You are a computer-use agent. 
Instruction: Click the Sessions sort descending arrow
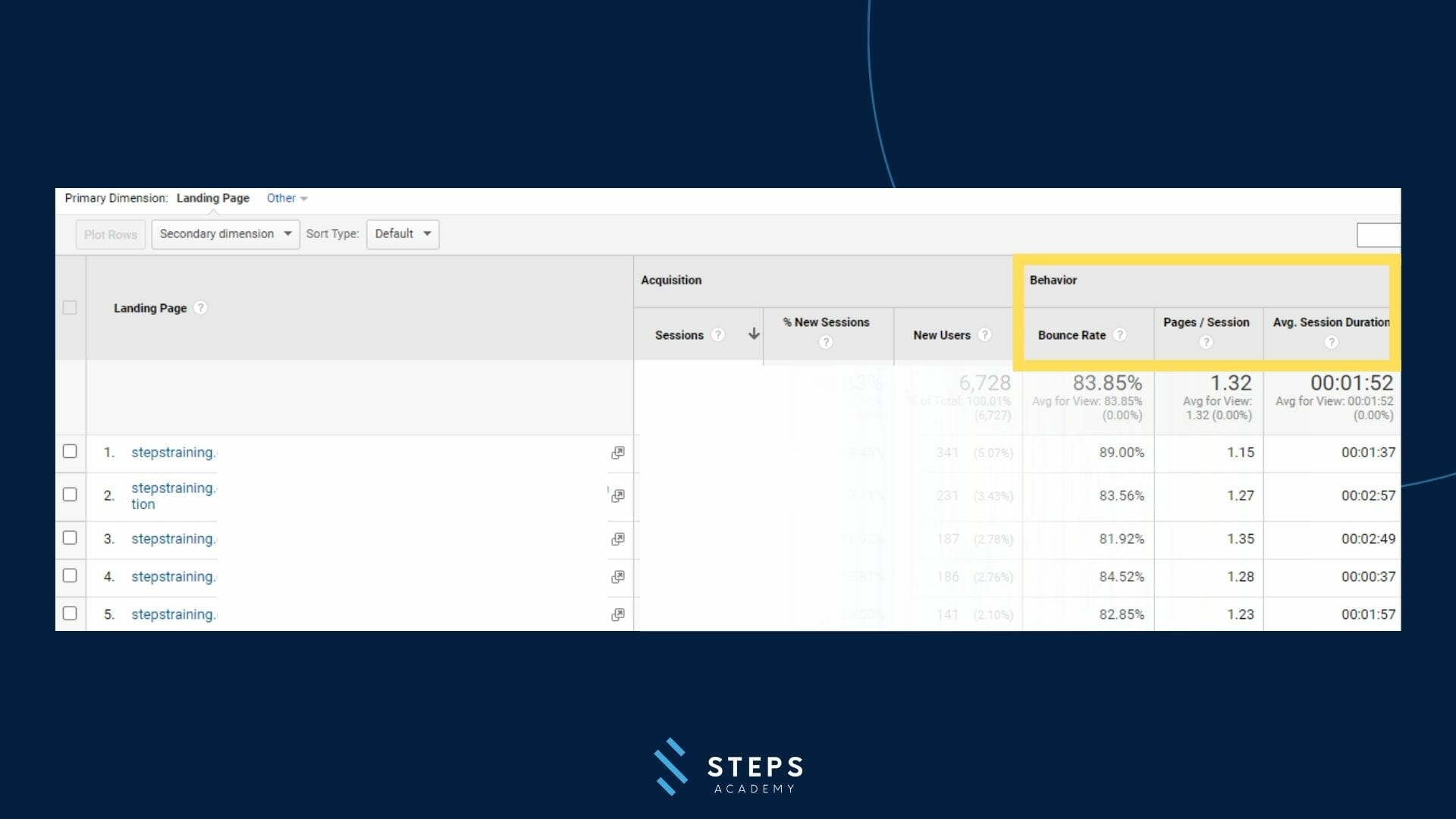tap(754, 334)
